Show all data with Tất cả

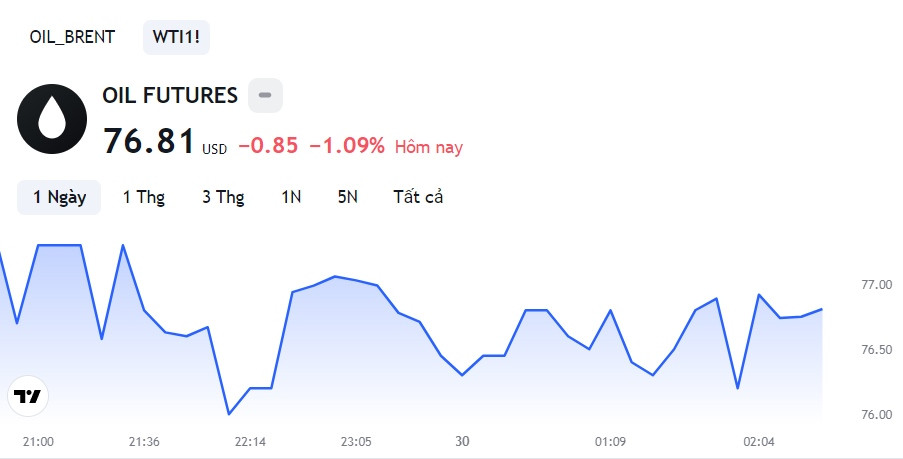point(418,197)
